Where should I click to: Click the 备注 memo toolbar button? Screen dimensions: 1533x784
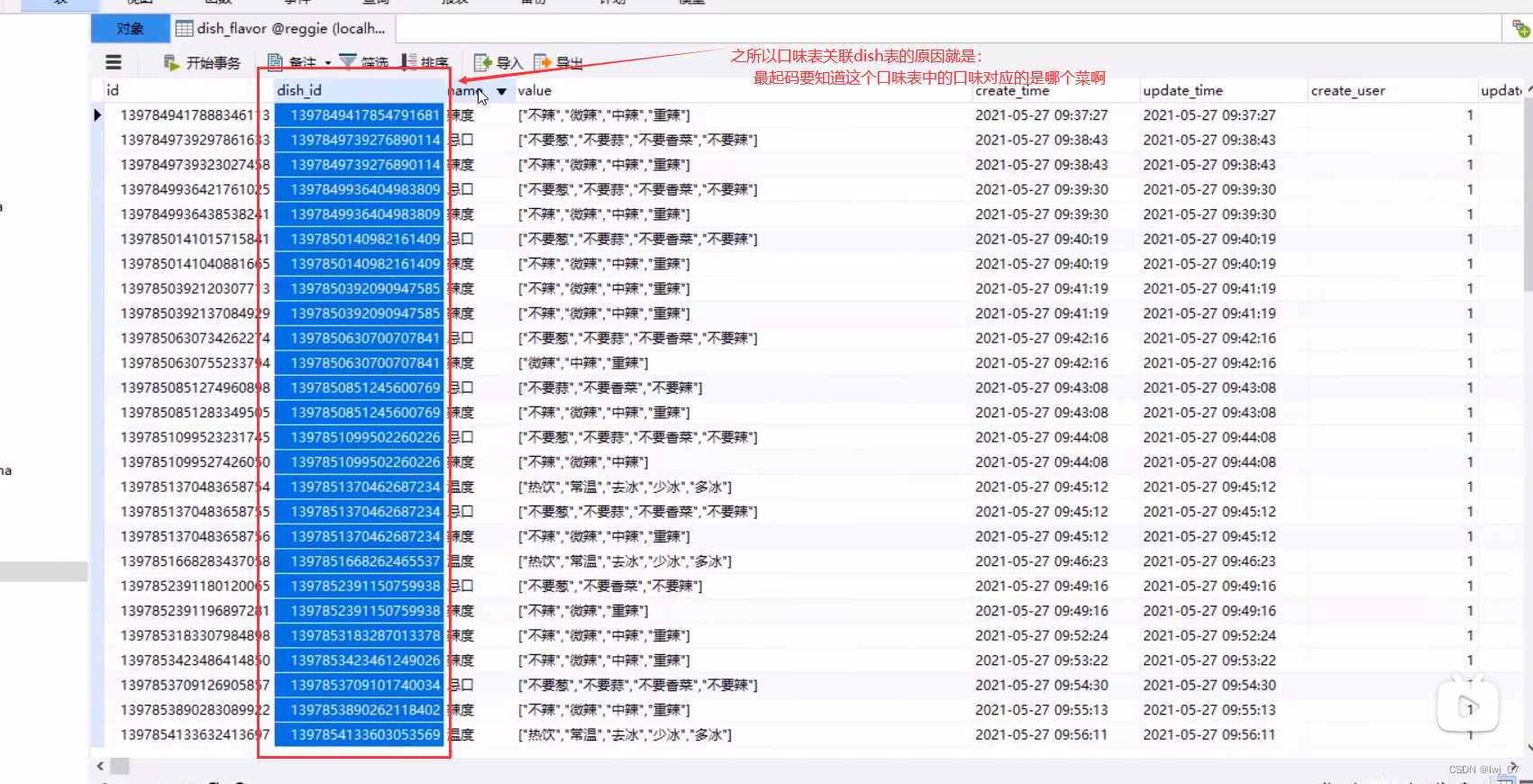tap(292, 62)
